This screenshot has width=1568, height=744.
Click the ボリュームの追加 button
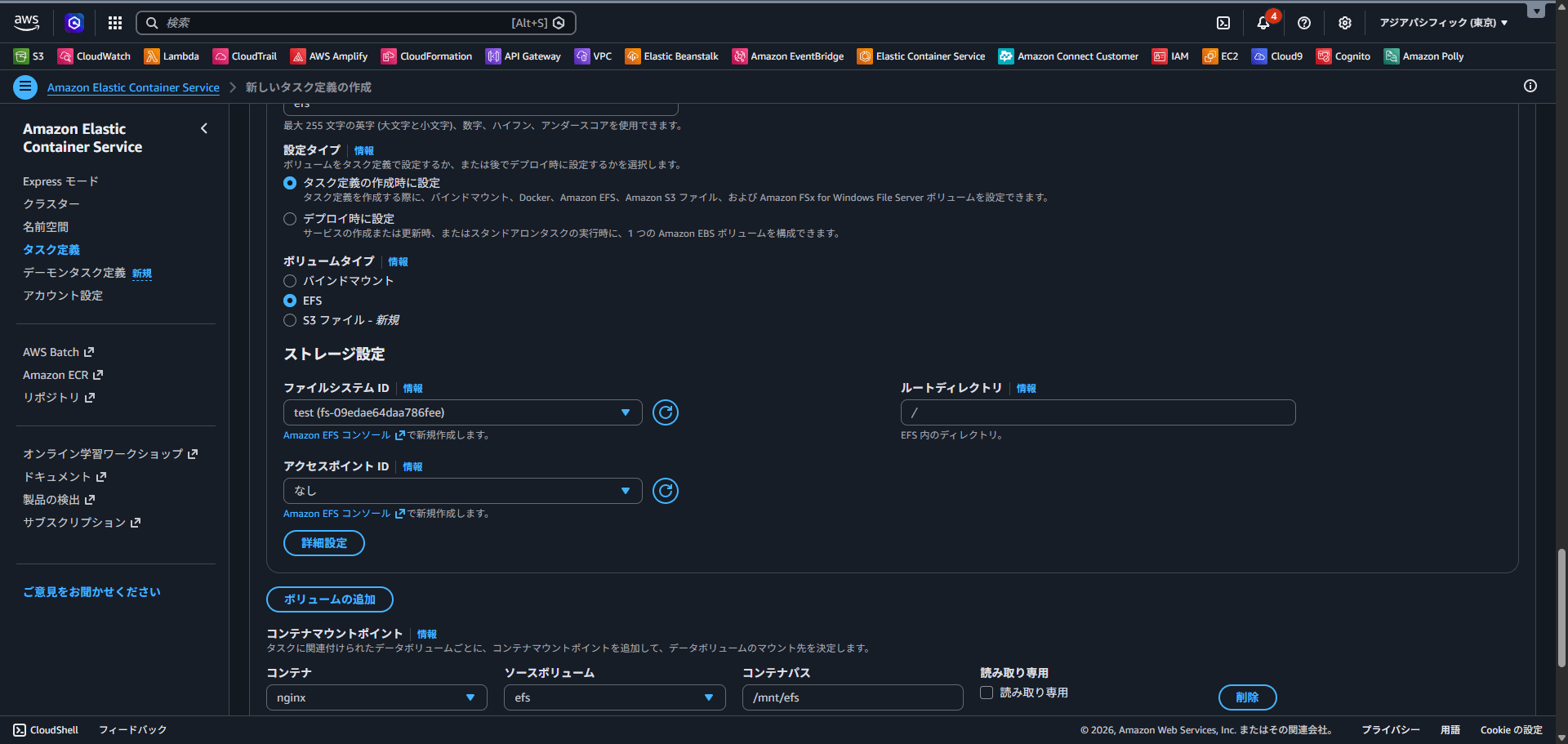[x=330, y=599]
